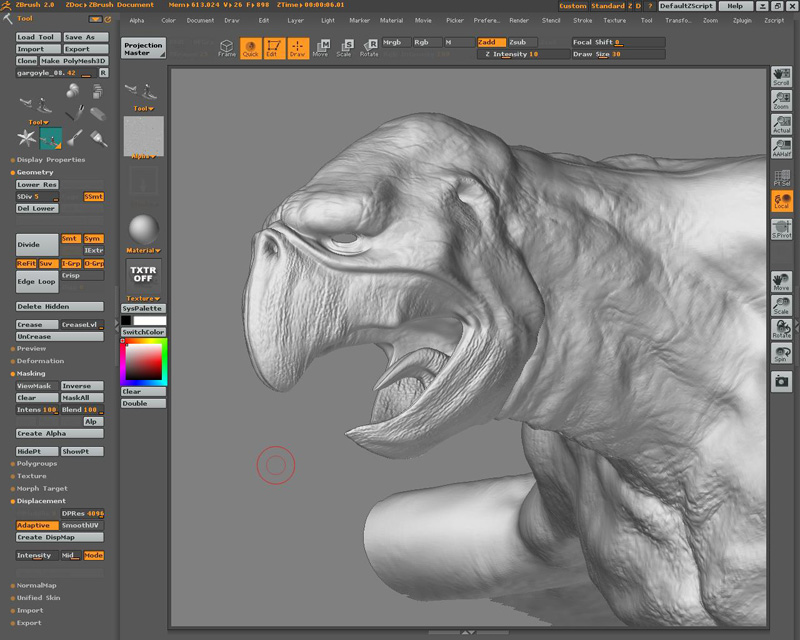The width and height of the screenshot is (800, 640).
Task: Toggle Adaptive displacement mode
Action: (37, 525)
